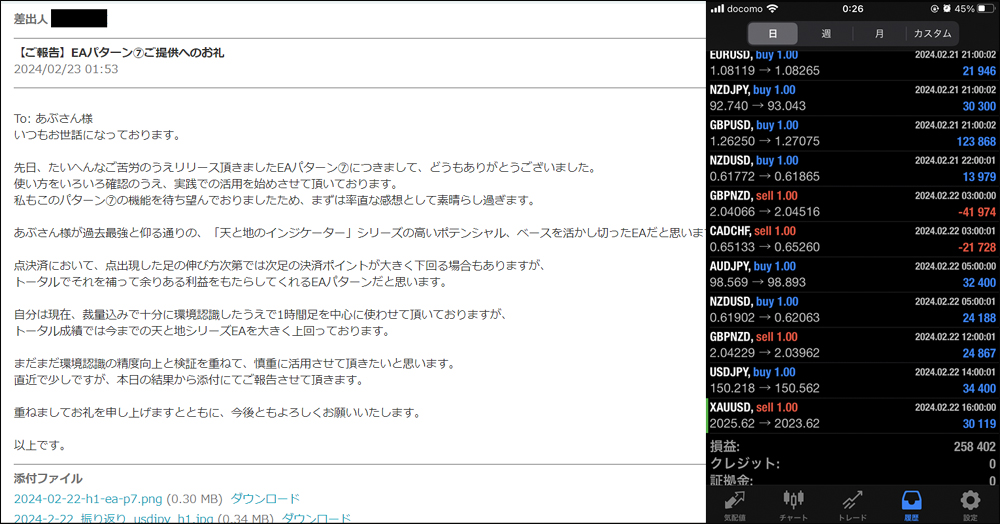Select the NZDUSD trade closed at 0.62063
This screenshot has height=524, width=1000.
(853, 309)
